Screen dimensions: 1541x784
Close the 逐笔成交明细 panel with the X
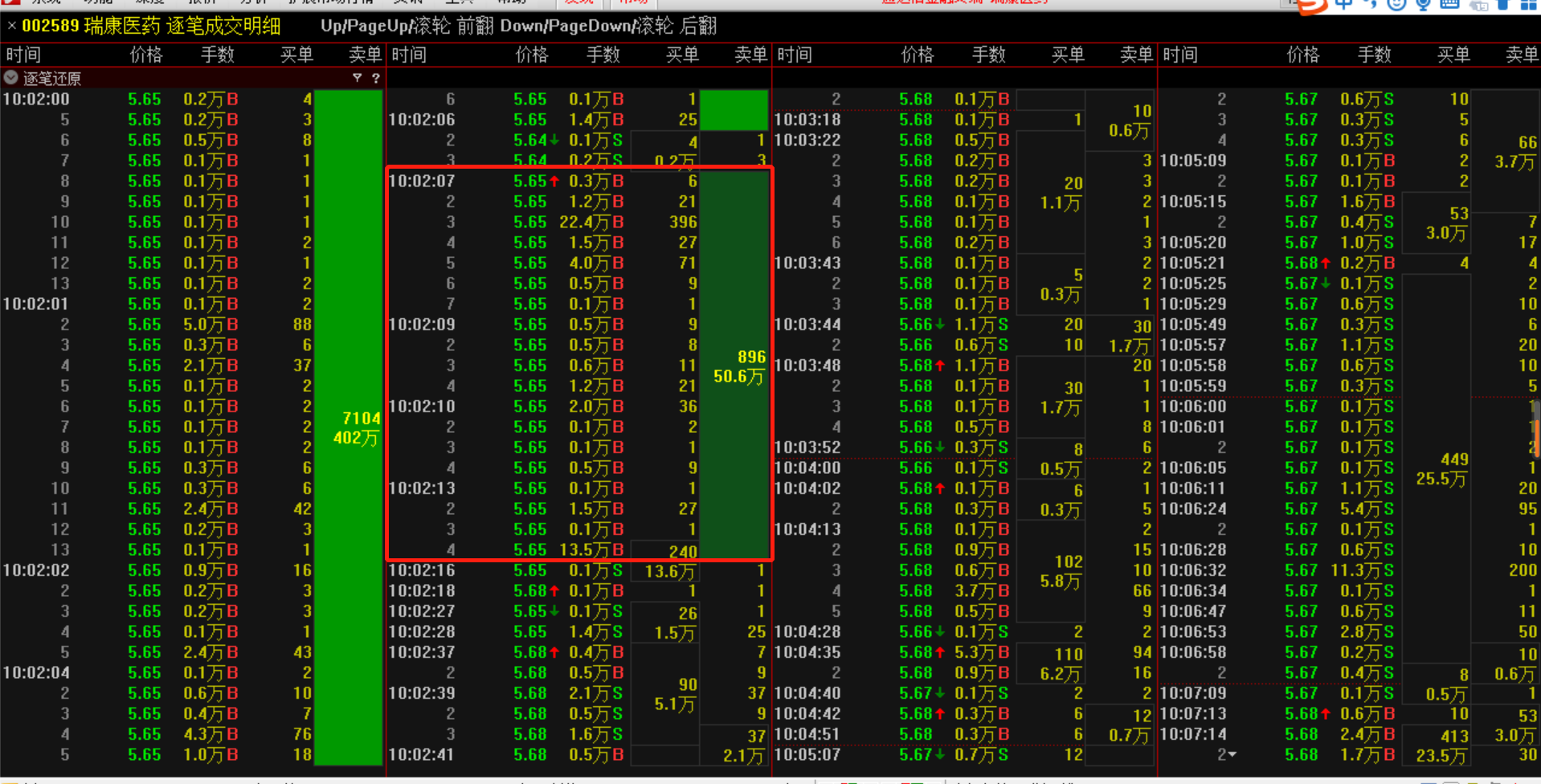click(11, 26)
